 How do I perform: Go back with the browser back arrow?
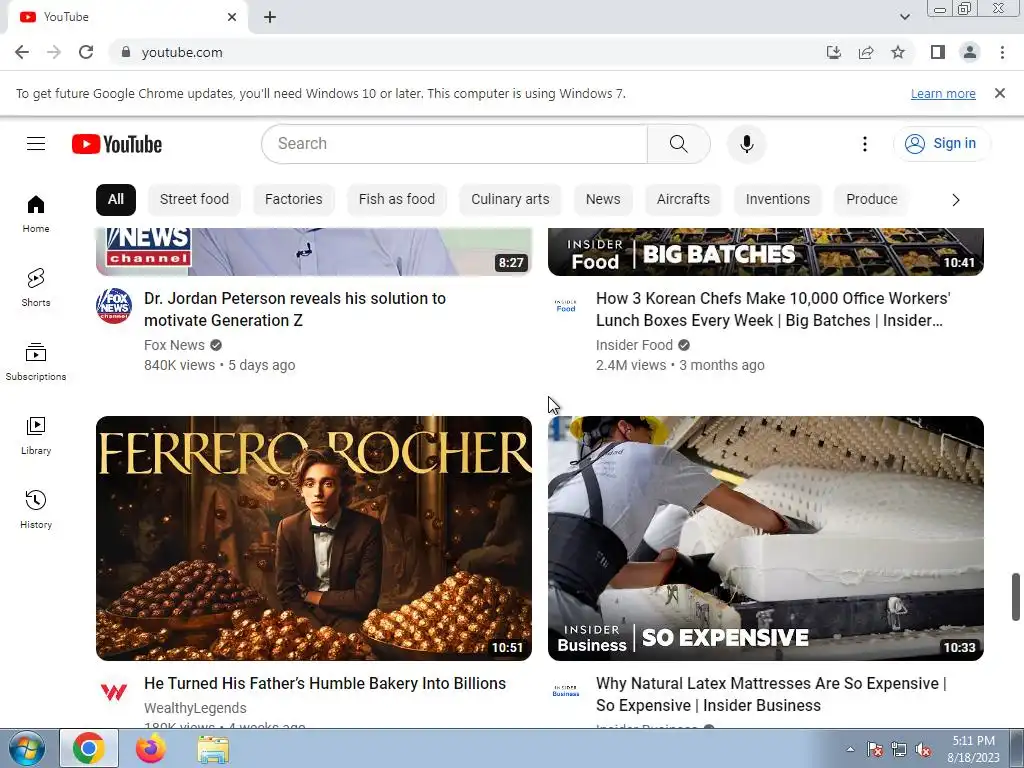coord(22,52)
